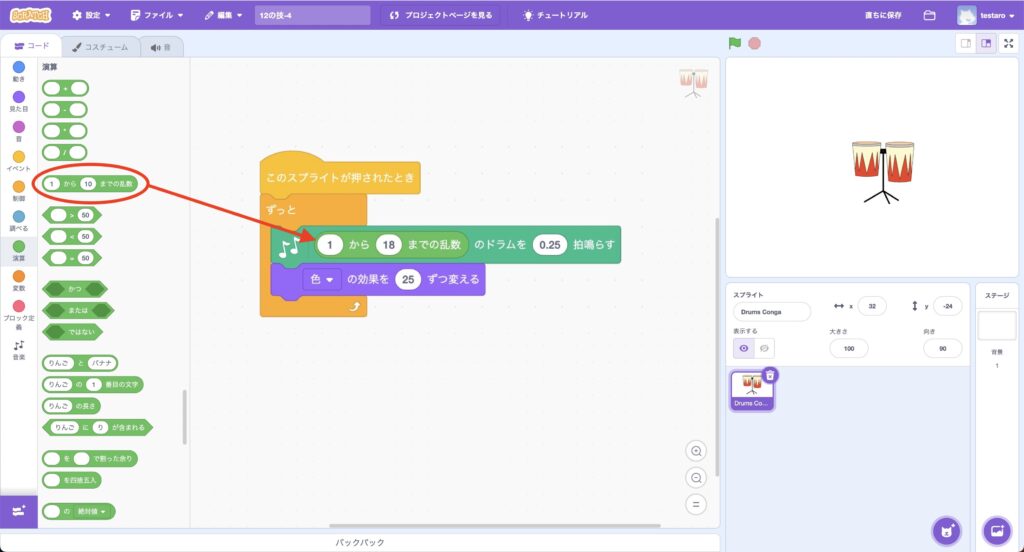Click the りんご と バナナ join block
Image resolution: width=1024 pixels, height=552 pixels.
click(80, 363)
